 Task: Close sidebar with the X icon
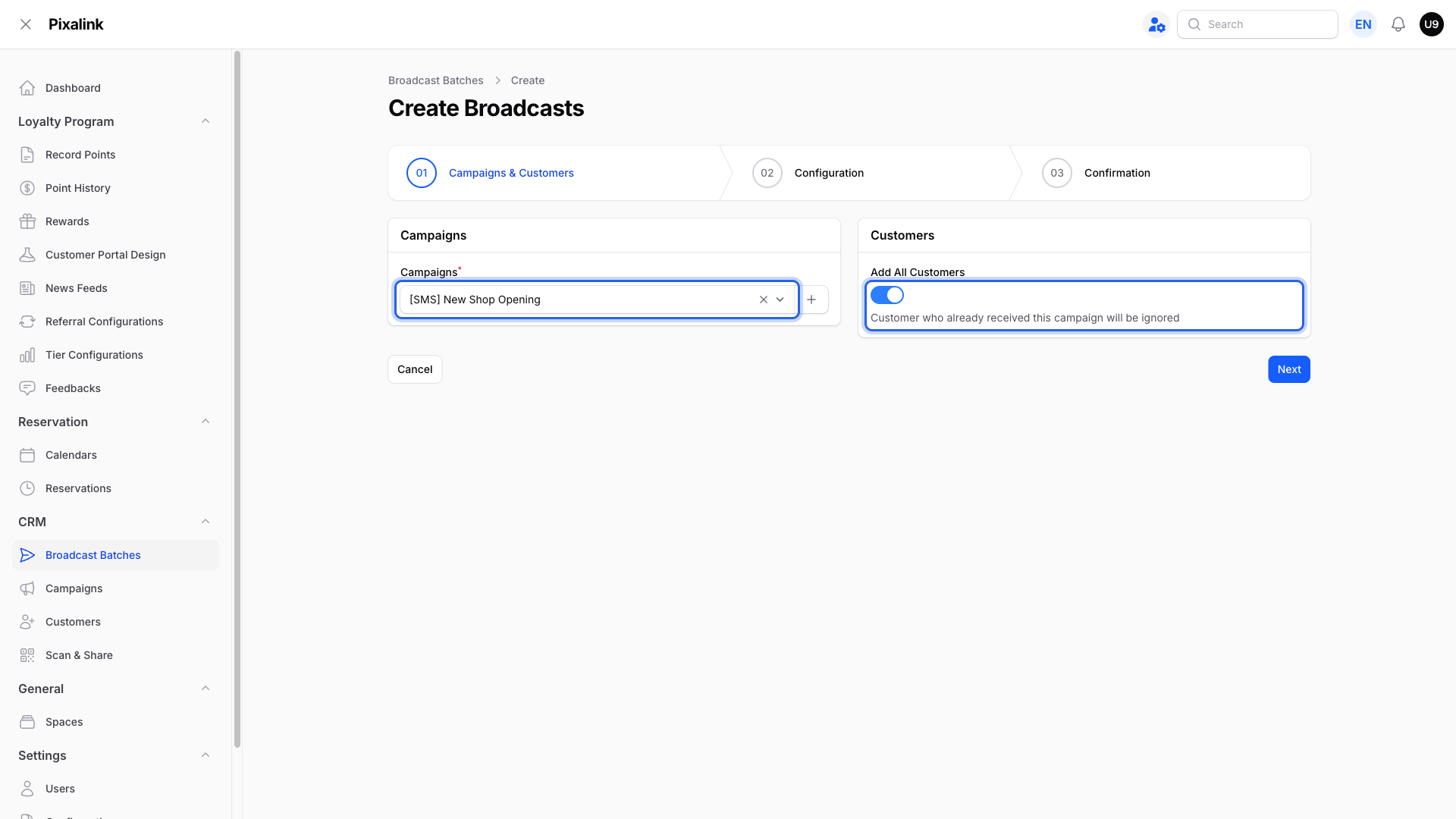coord(26,24)
